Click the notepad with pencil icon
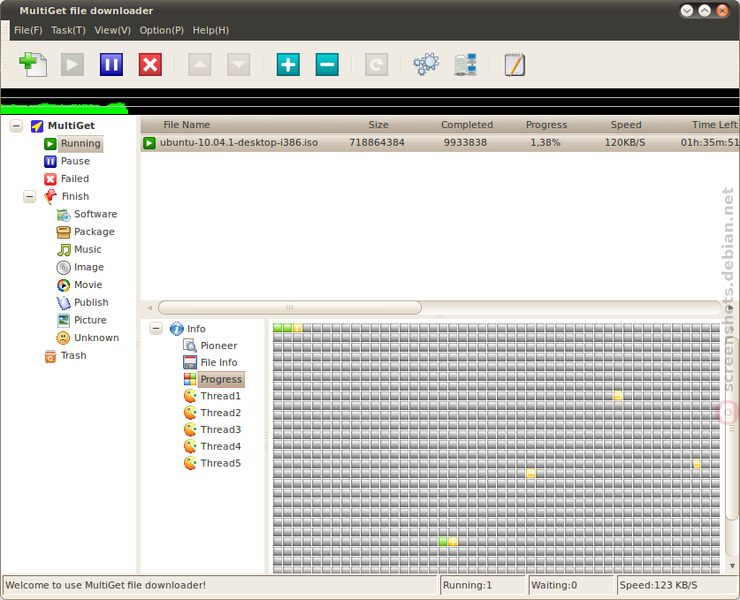This screenshot has height=600, width=740. (x=514, y=64)
